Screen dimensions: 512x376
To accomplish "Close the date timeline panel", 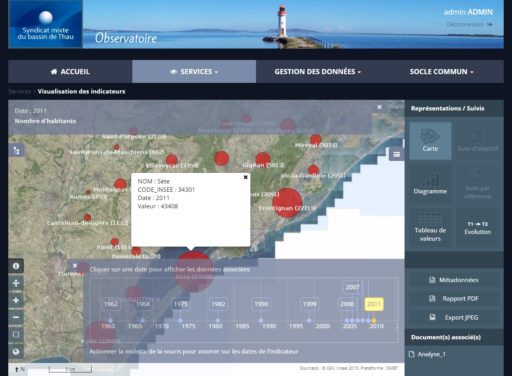I will pyautogui.click(x=75, y=266).
